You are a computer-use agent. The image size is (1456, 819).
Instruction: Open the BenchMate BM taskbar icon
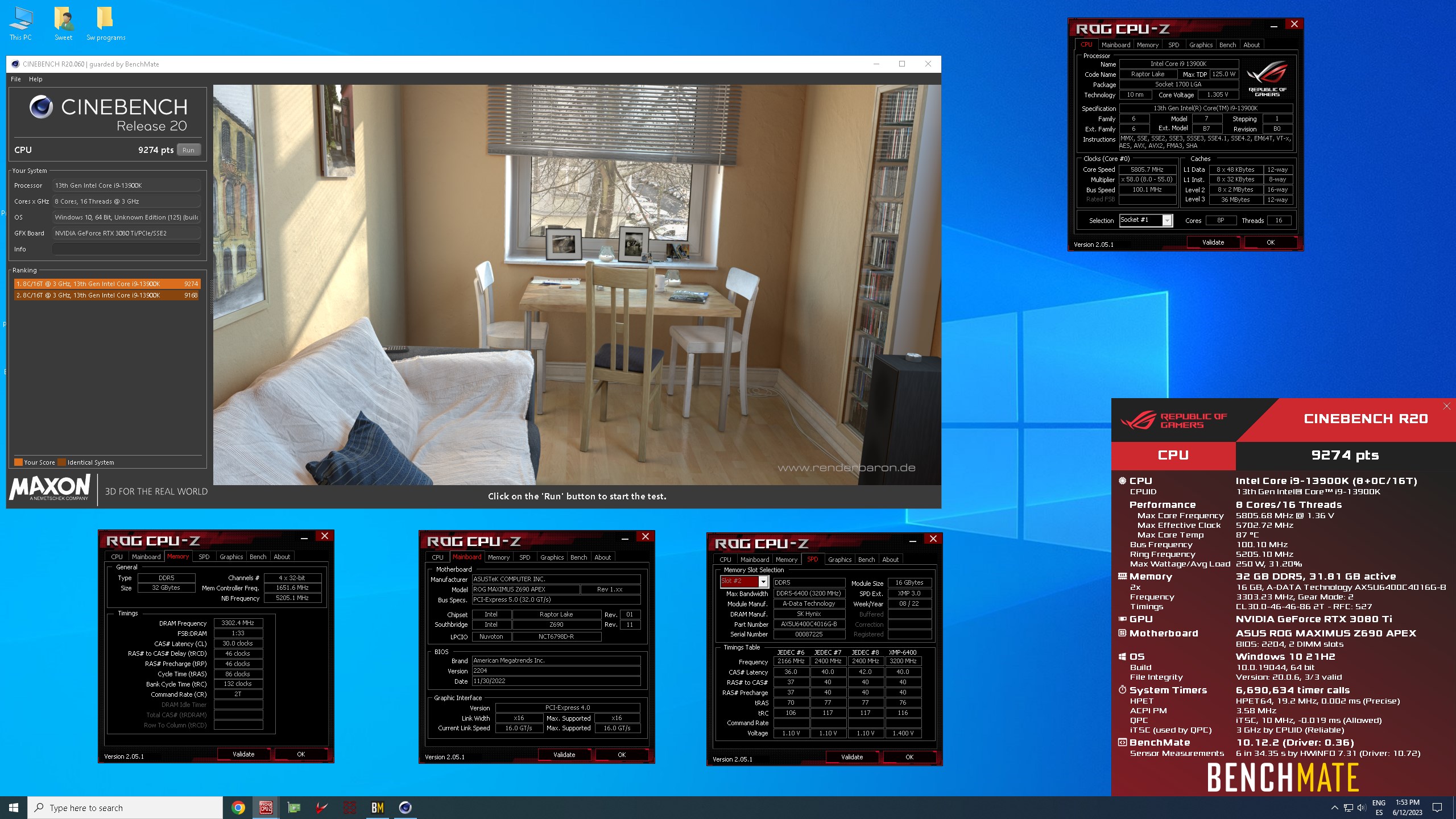click(378, 808)
